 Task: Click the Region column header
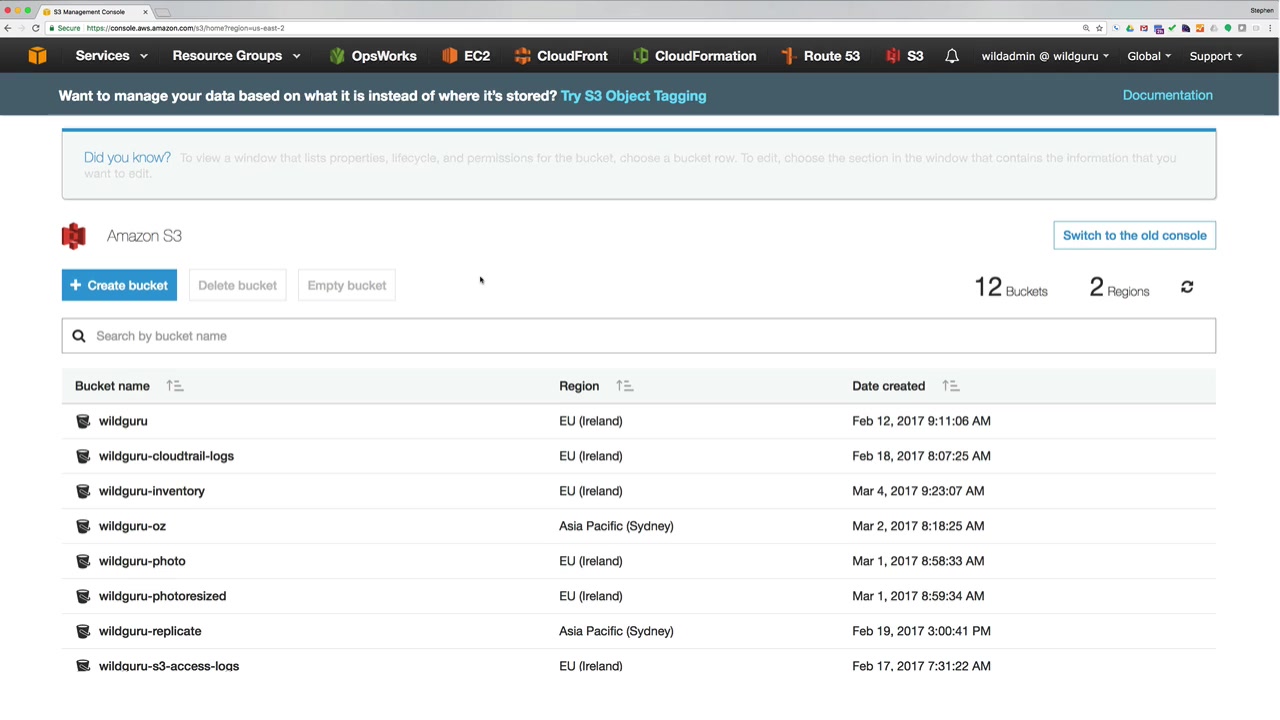tap(579, 386)
